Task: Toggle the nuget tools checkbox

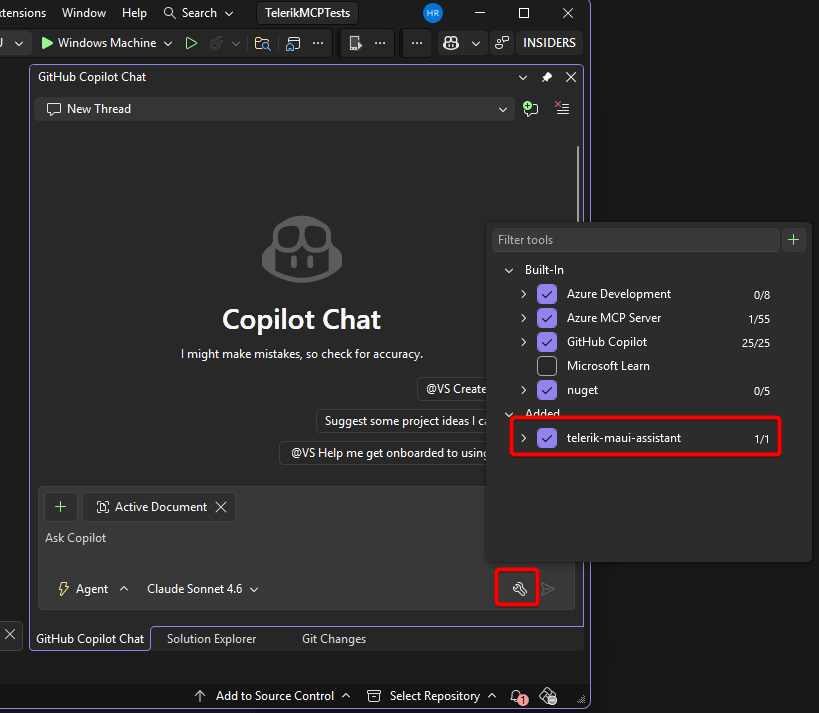Action: tap(547, 390)
